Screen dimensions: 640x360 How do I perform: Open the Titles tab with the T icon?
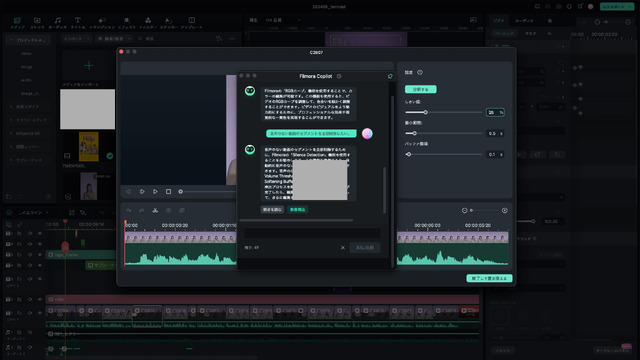point(78,23)
